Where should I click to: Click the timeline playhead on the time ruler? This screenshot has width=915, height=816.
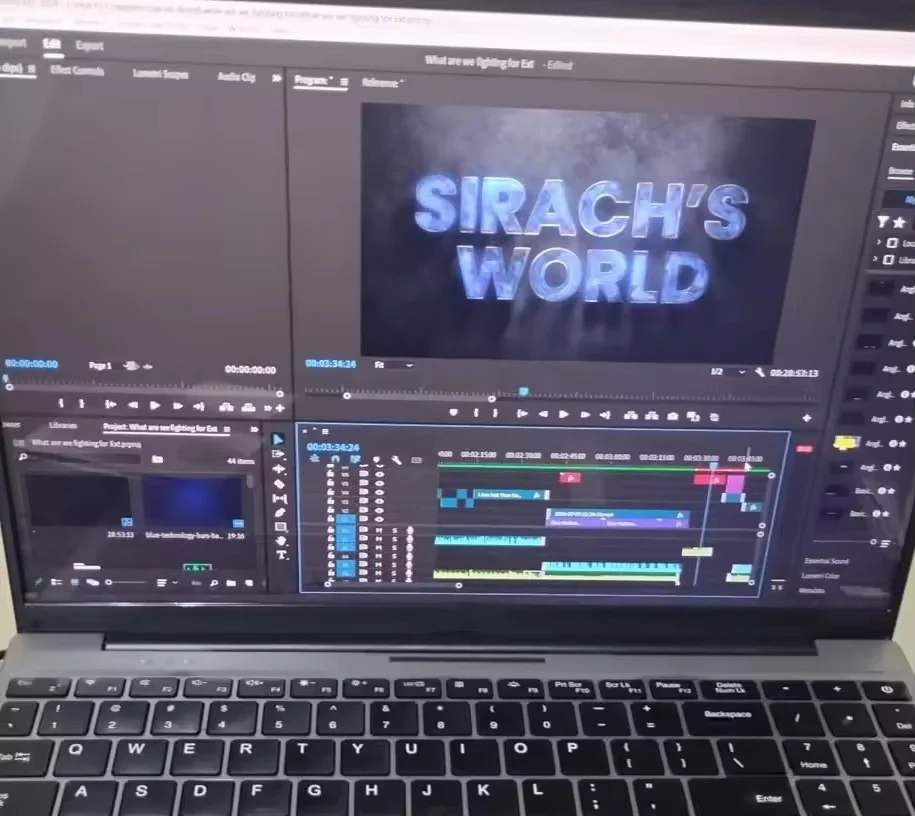[x=714, y=465]
